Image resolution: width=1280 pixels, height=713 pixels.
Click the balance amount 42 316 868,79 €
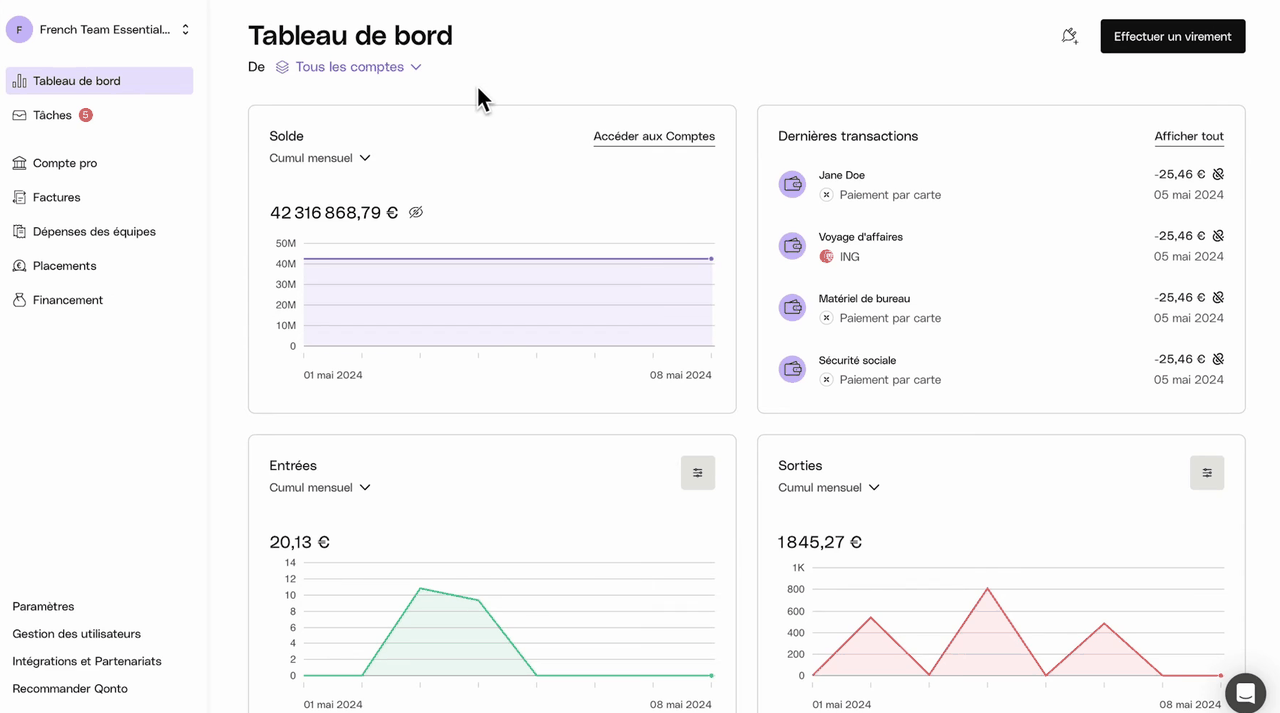click(334, 212)
